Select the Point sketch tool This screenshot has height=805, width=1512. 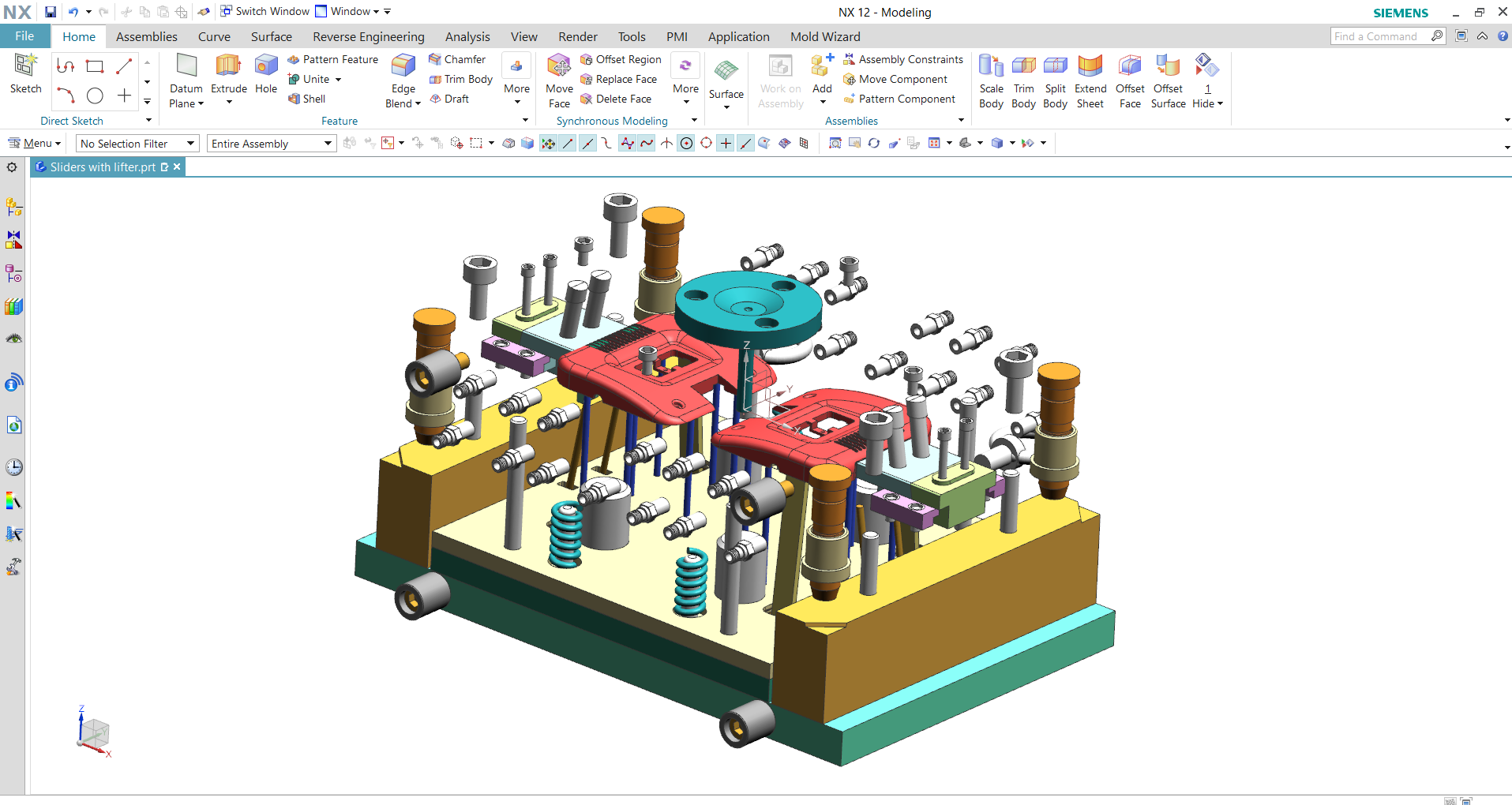pyautogui.click(x=124, y=95)
